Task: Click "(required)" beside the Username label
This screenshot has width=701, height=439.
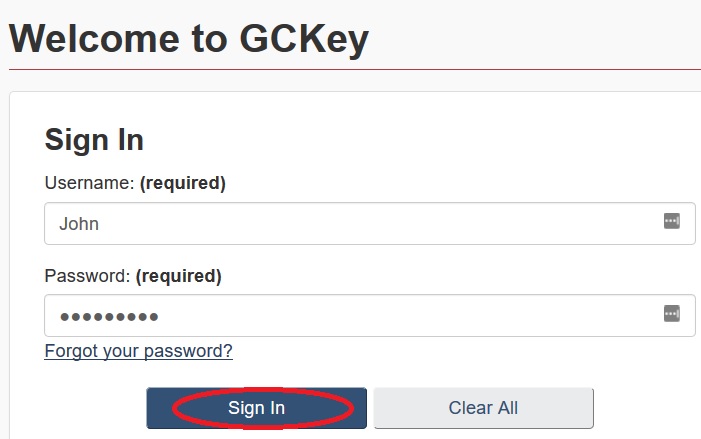Action: 182,183
